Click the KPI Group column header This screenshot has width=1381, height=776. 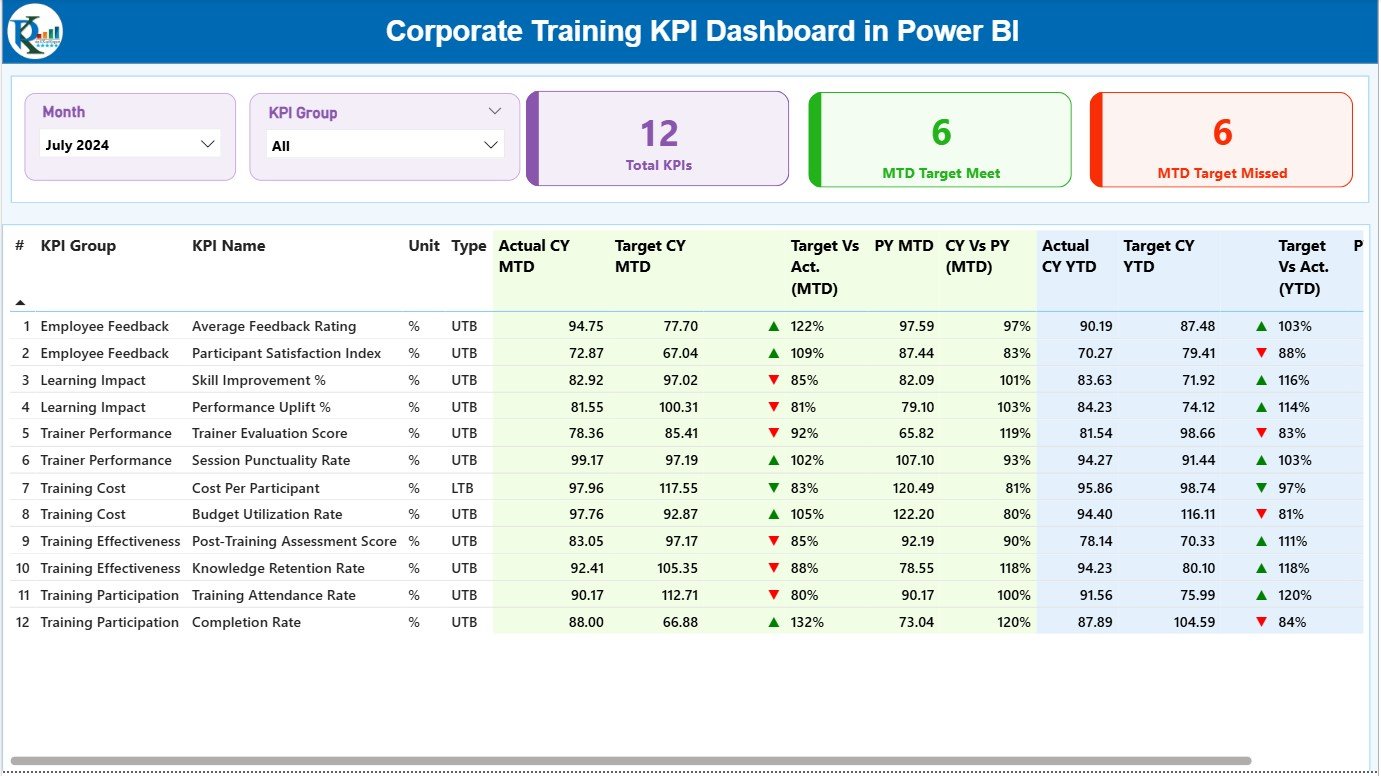coord(78,246)
